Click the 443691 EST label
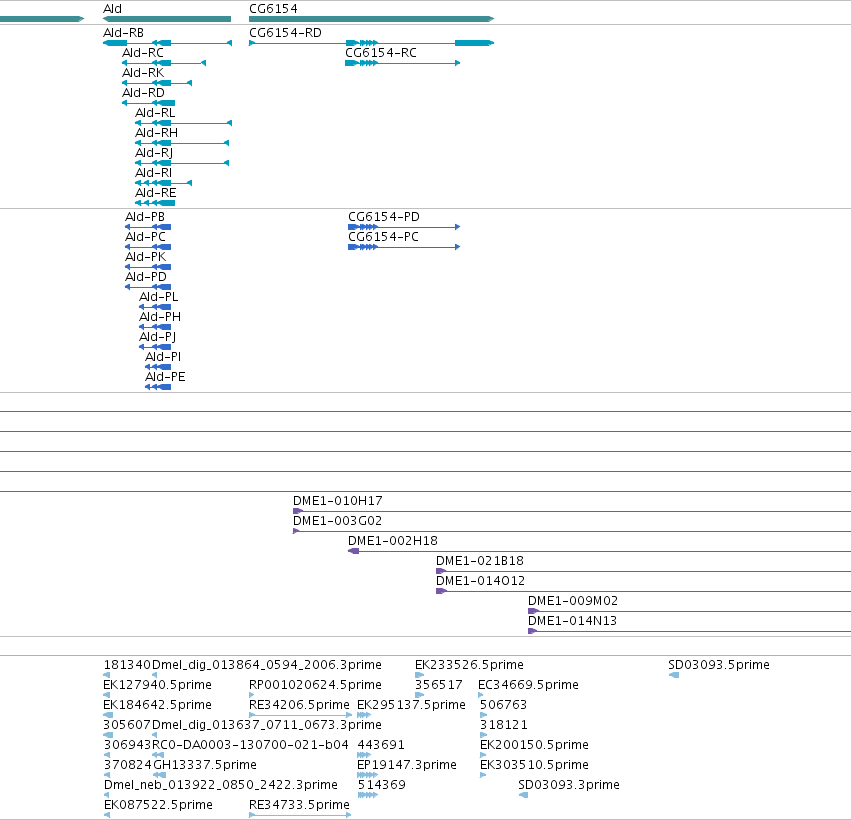Viewport: 851px width, 820px height. (x=381, y=746)
